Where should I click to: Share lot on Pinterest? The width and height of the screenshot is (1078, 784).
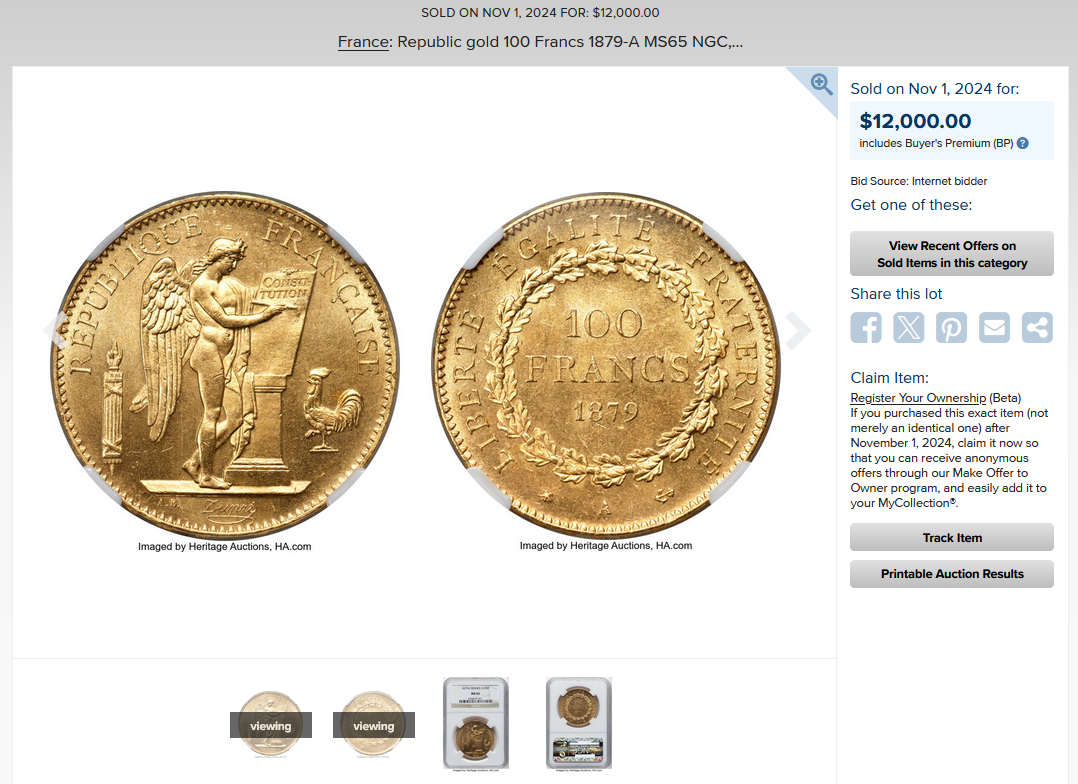[x=952, y=327]
